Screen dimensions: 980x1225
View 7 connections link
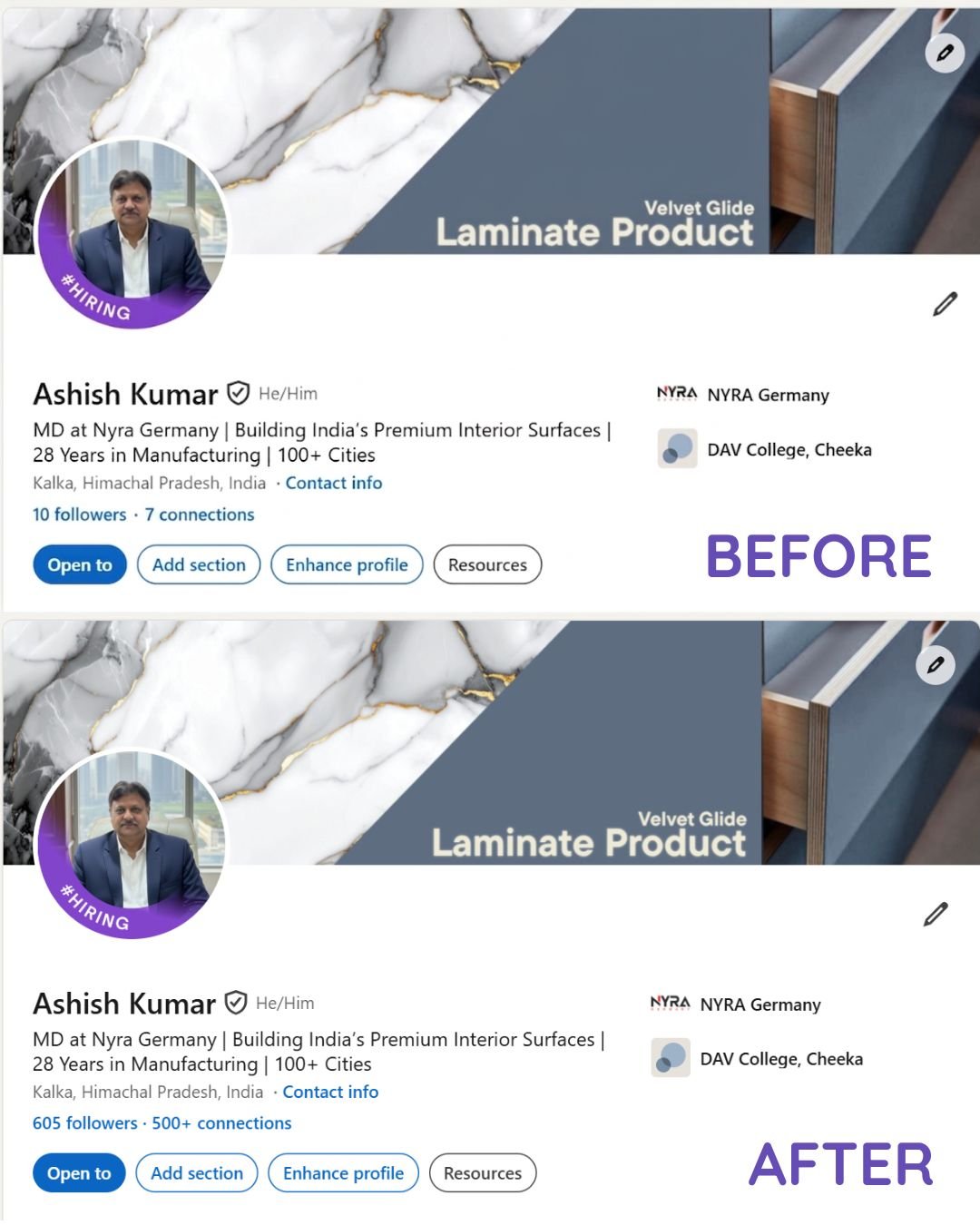(x=200, y=514)
